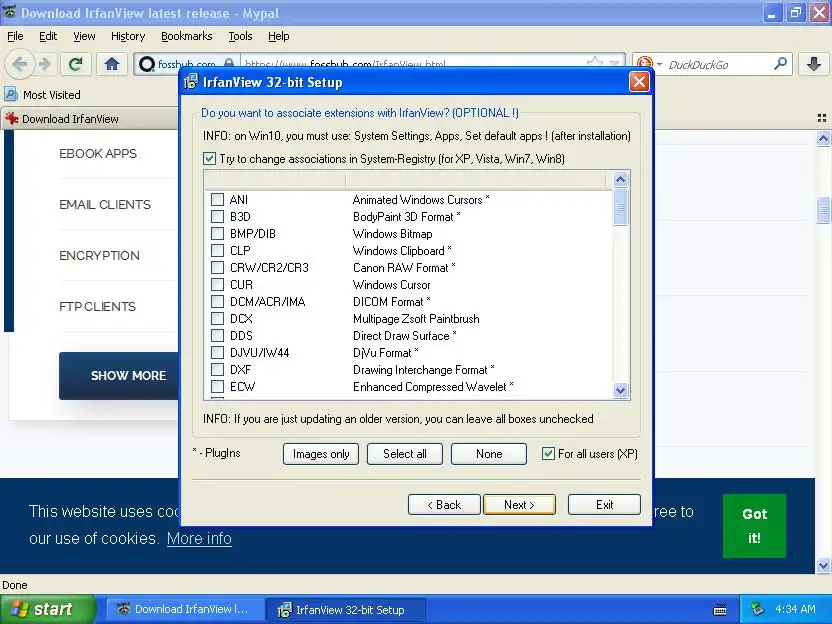Click the browser Back arrow button
Viewport: 832px width, 624px height.
[x=19, y=64]
